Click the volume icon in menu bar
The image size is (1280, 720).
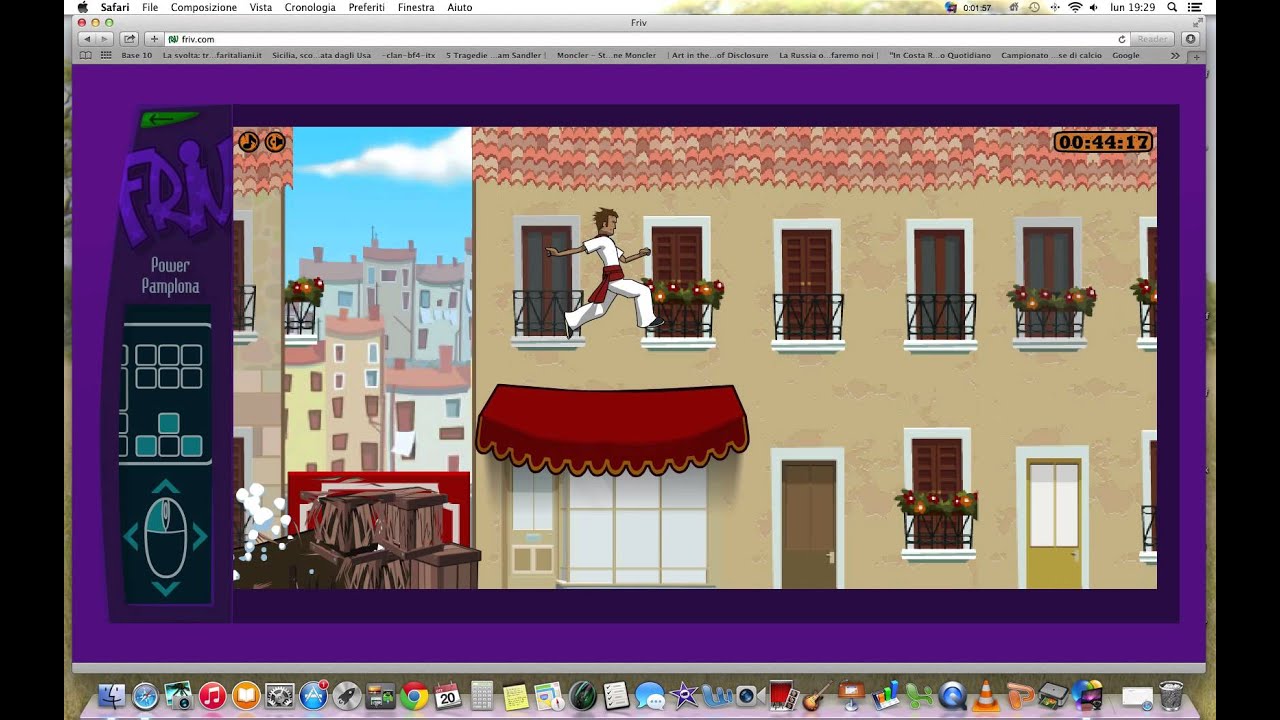point(1094,7)
